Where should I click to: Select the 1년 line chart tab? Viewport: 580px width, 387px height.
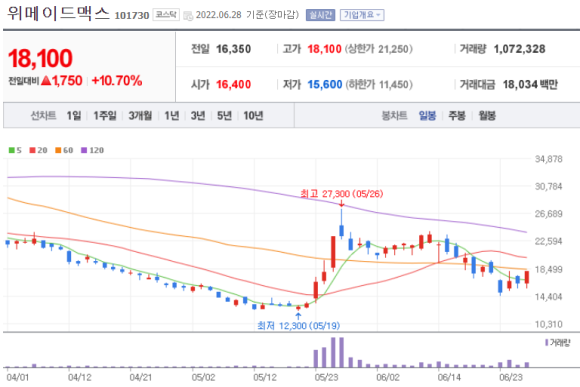172,116
